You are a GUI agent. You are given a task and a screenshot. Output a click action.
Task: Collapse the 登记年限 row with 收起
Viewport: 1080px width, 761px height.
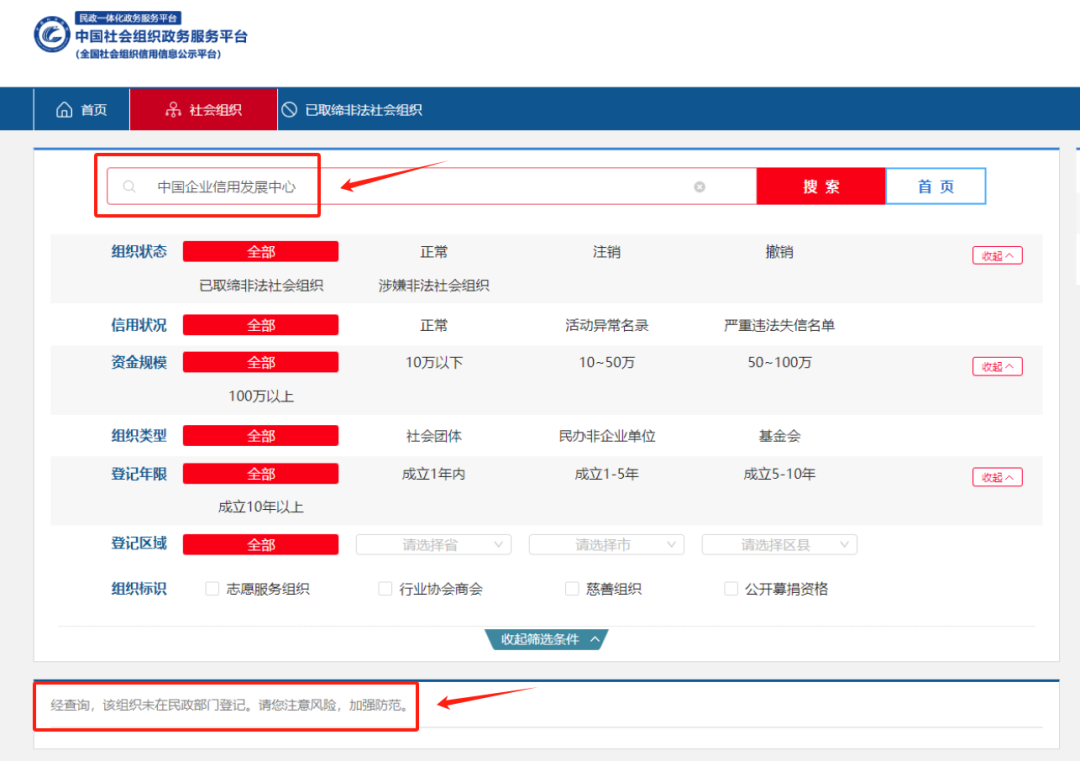[x=997, y=477]
